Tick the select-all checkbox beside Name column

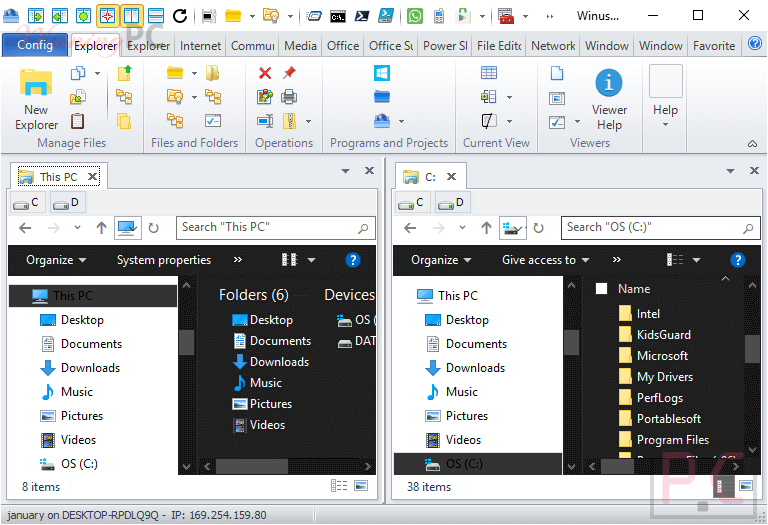click(601, 288)
